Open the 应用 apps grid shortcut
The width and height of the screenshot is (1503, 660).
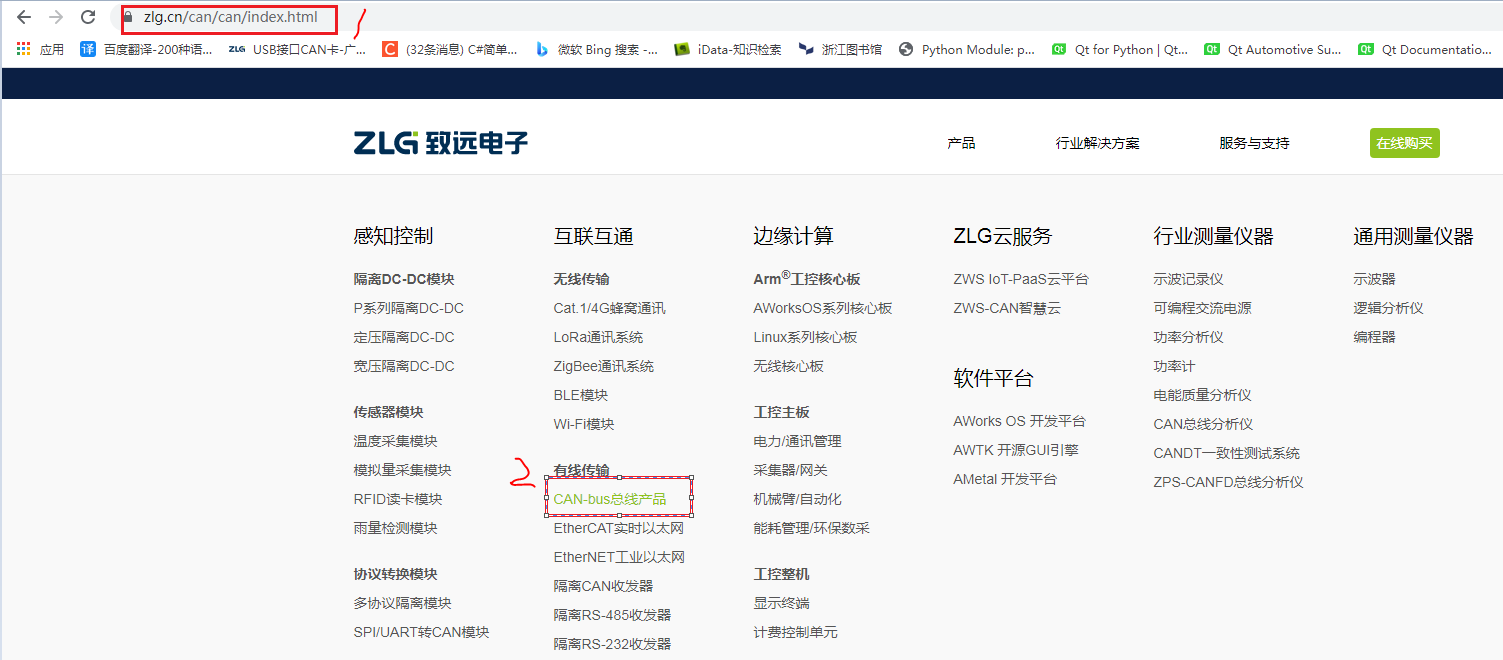22,48
